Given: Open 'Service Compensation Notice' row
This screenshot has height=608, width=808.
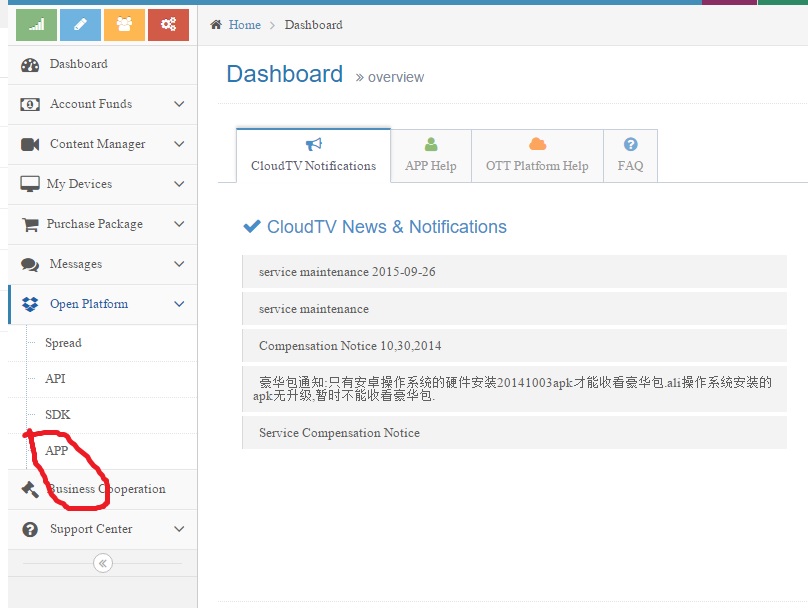Looking at the screenshot, I should point(514,433).
